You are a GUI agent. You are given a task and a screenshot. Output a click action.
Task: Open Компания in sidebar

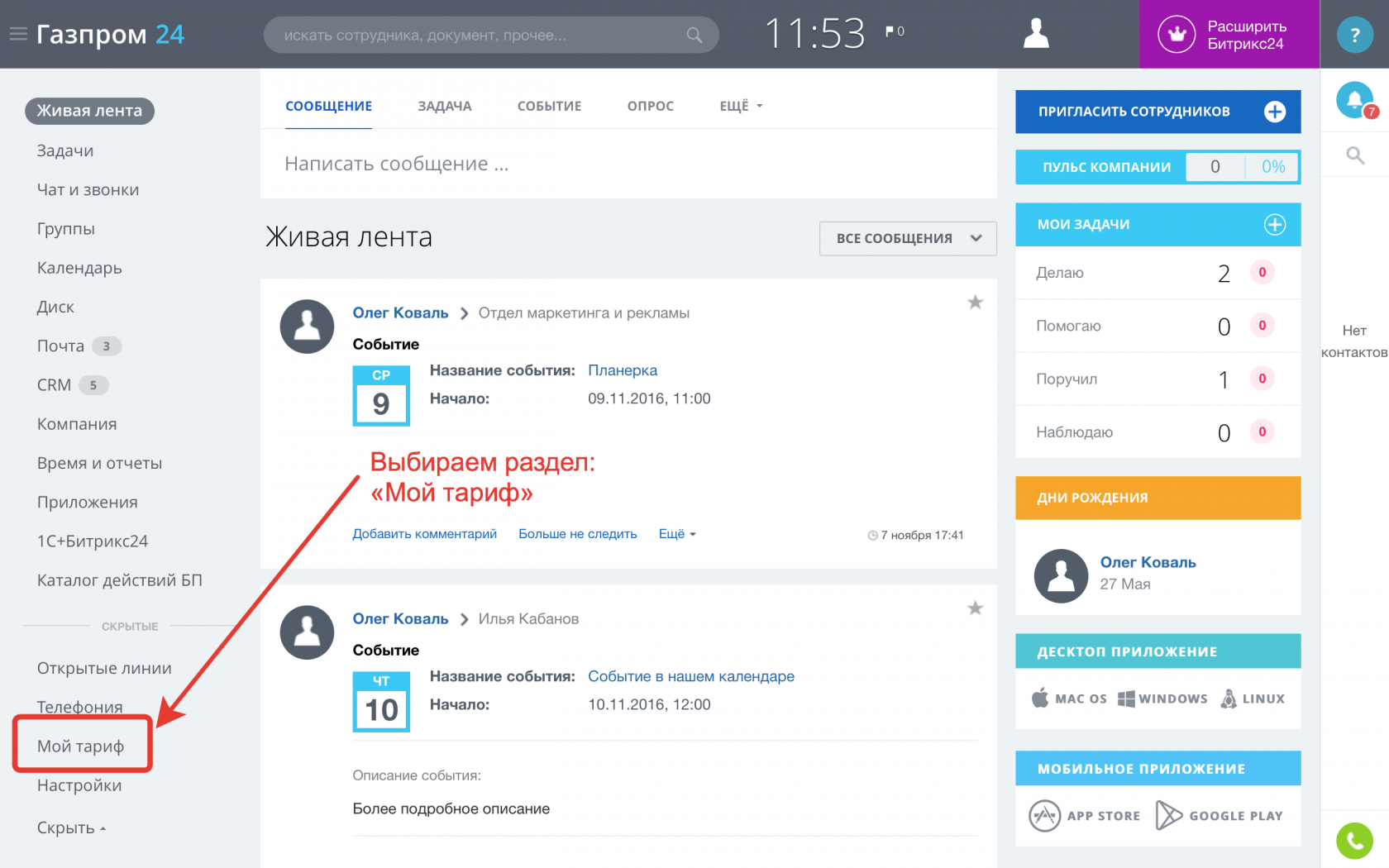pyautogui.click(x=77, y=424)
